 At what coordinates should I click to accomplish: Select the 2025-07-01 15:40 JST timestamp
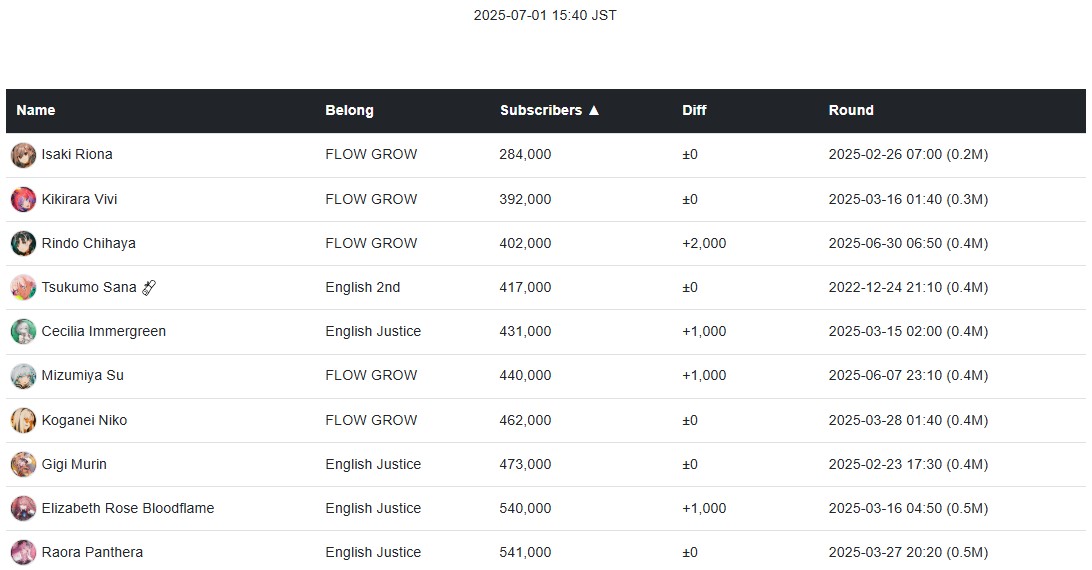(x=545, y=15)
